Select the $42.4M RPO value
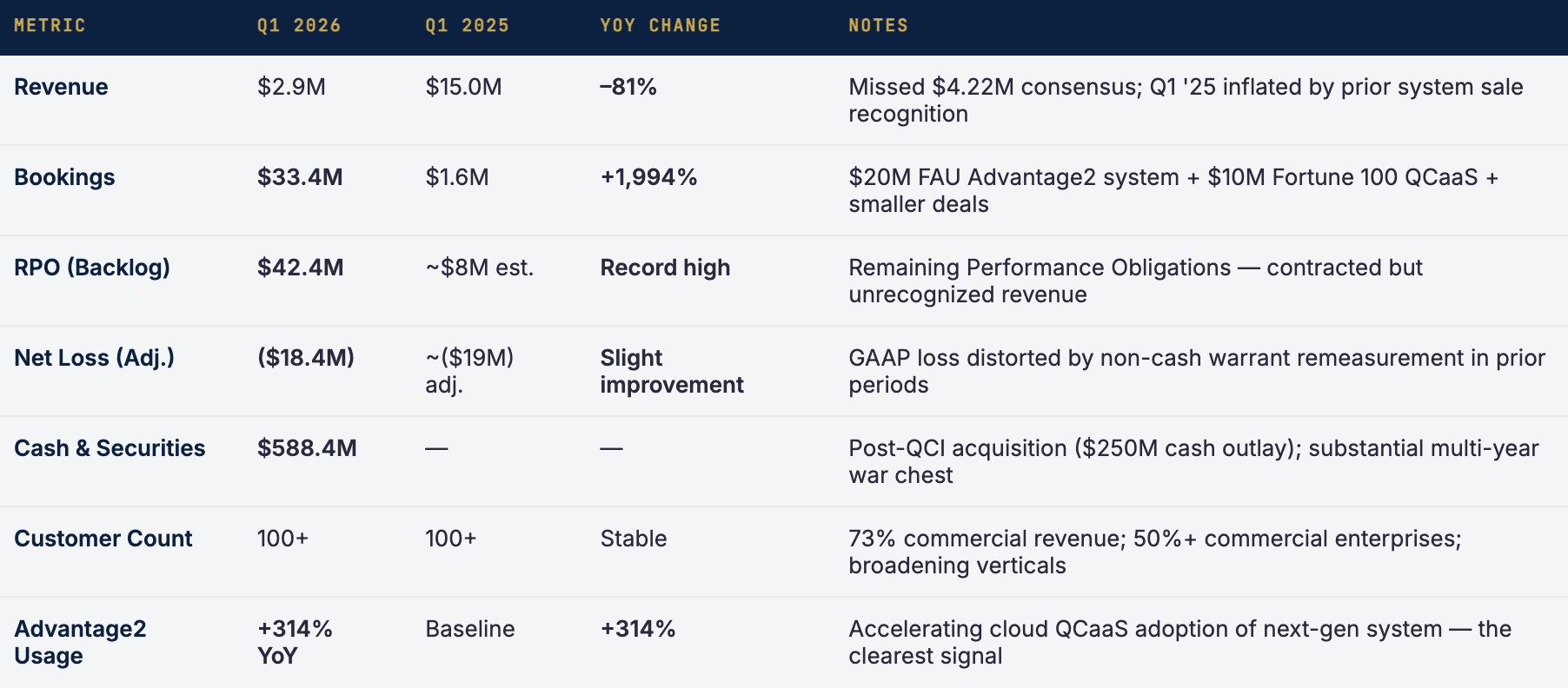 (300, 268)
